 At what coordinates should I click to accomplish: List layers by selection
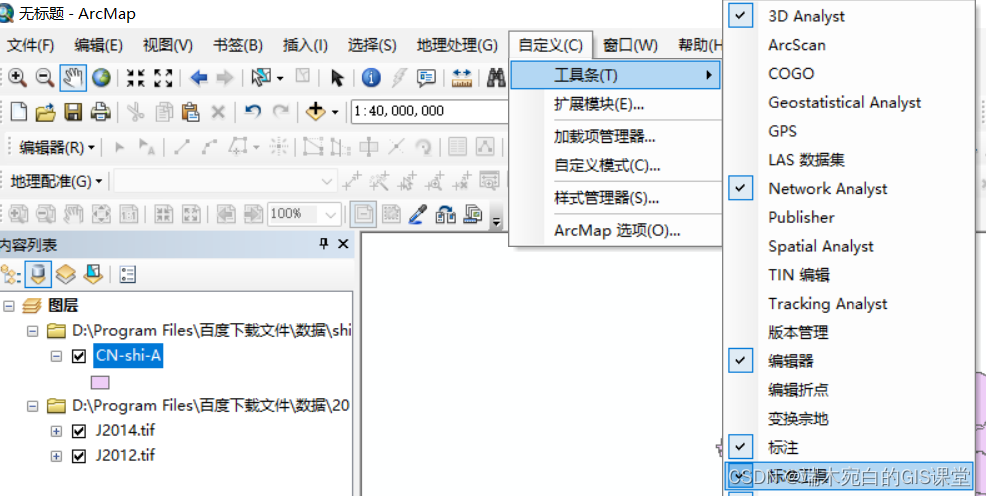[94, 274]
